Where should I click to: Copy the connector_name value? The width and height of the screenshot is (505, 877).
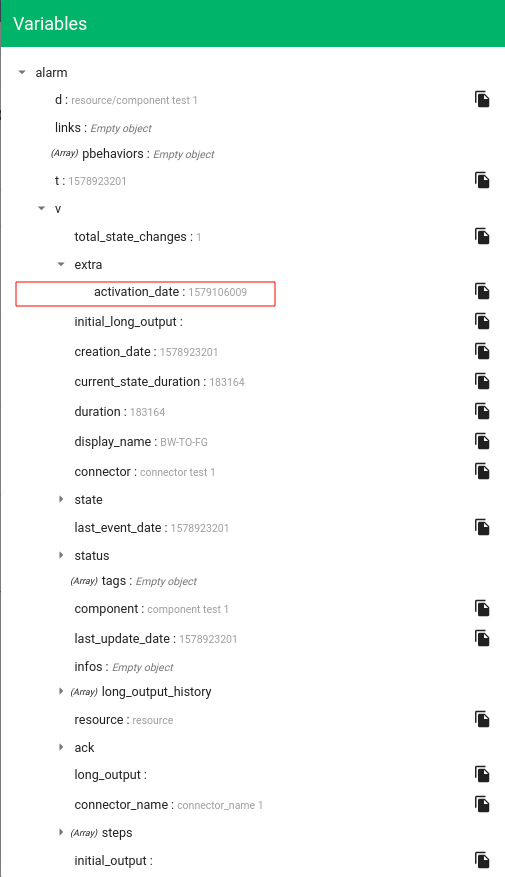click(482, 804)
